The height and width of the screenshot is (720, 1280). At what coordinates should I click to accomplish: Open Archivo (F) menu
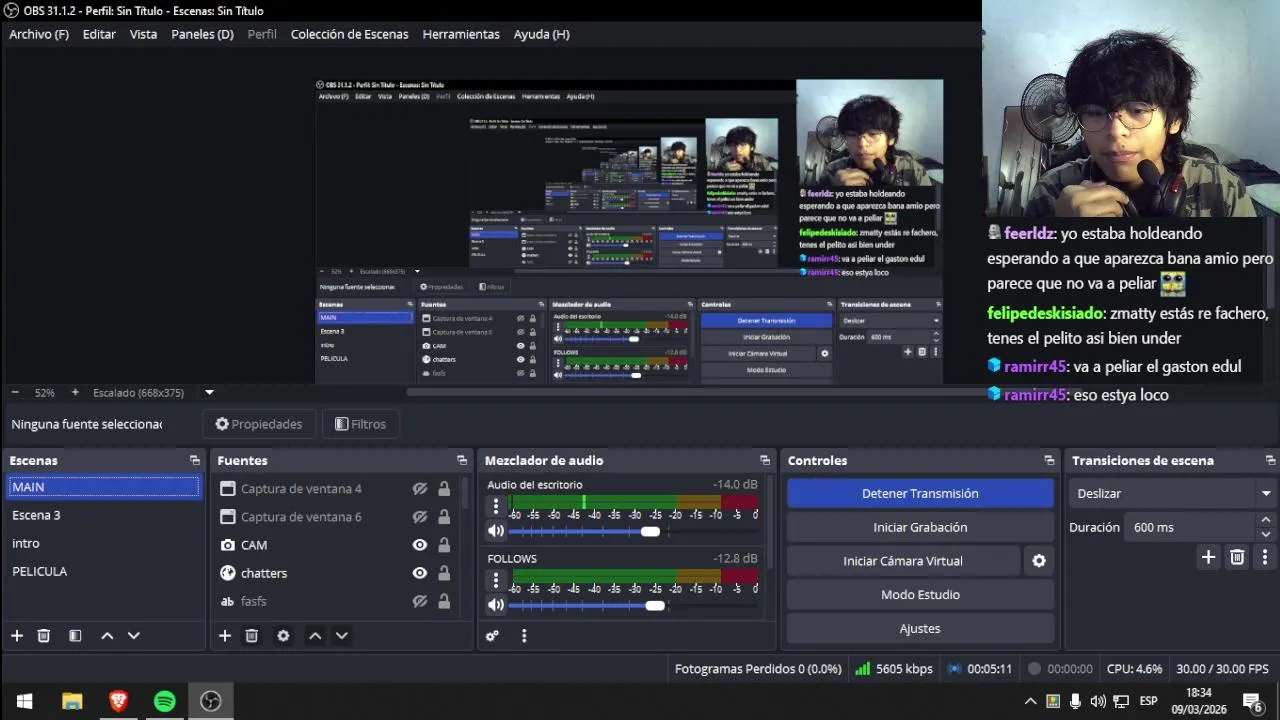[39, 34]
